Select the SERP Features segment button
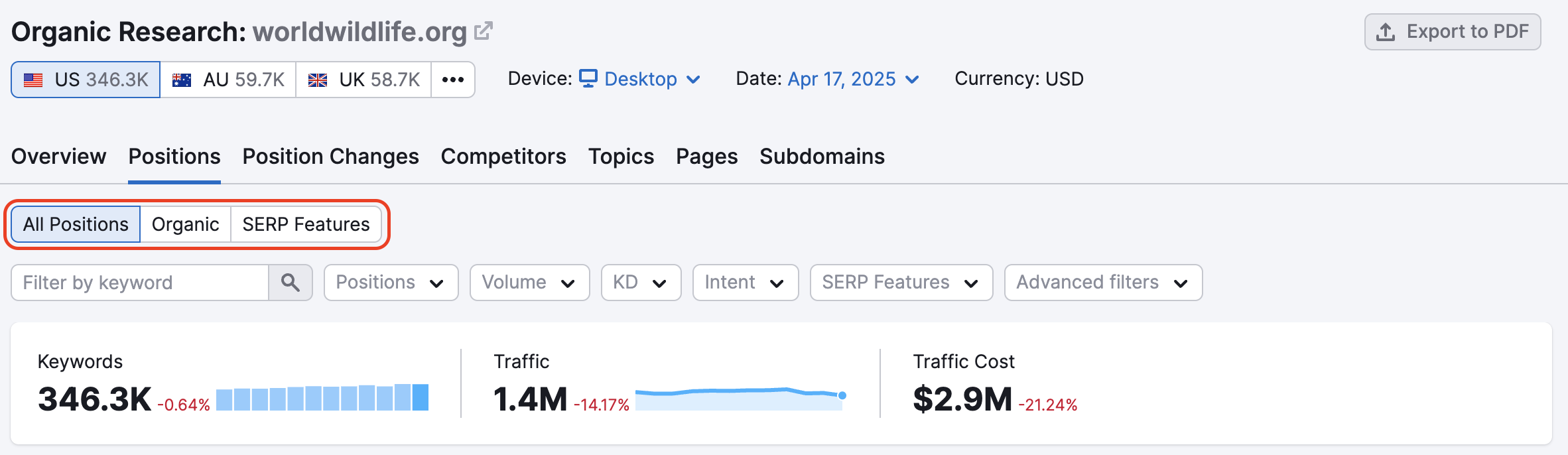Screen dimensions: 1568x455 tap(306, 224)
